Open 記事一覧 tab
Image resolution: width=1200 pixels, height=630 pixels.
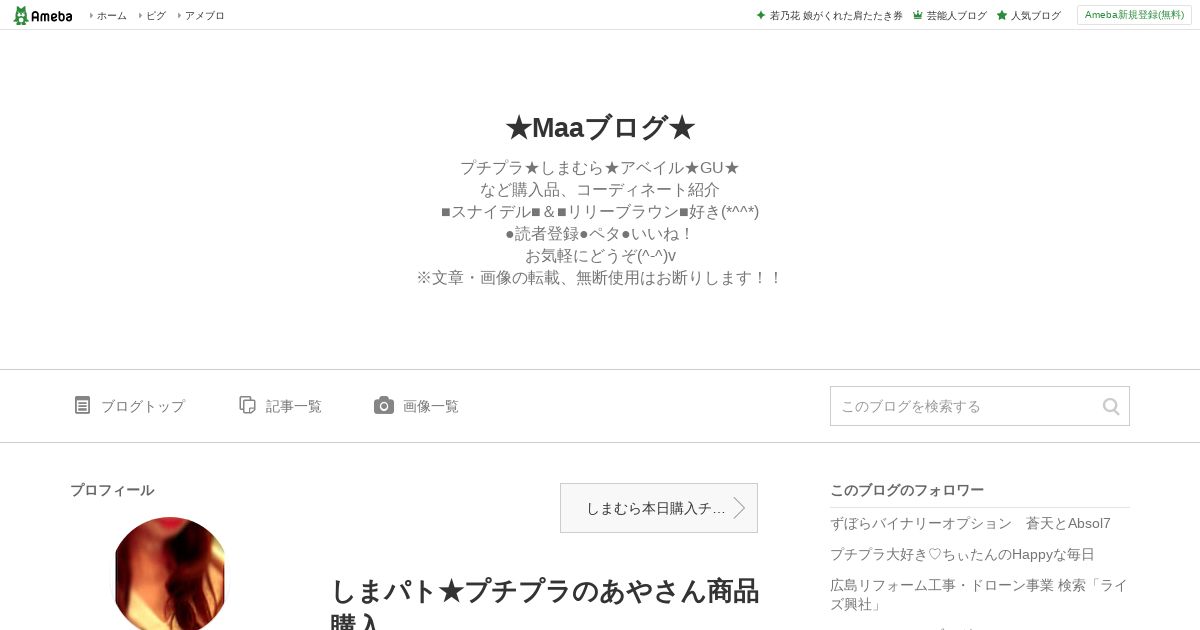click(294, 406)
